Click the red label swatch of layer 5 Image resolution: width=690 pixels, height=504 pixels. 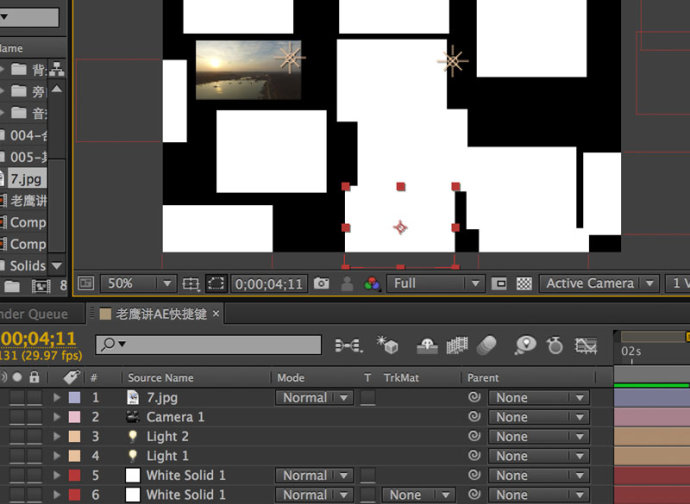point(75,475)
